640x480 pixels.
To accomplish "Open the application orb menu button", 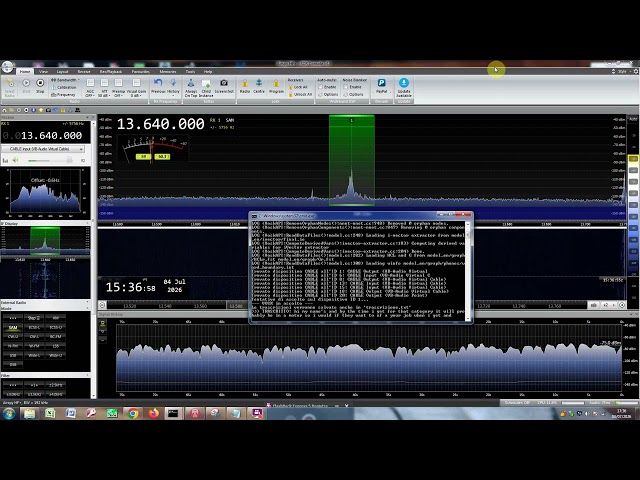I will (7, 67).
